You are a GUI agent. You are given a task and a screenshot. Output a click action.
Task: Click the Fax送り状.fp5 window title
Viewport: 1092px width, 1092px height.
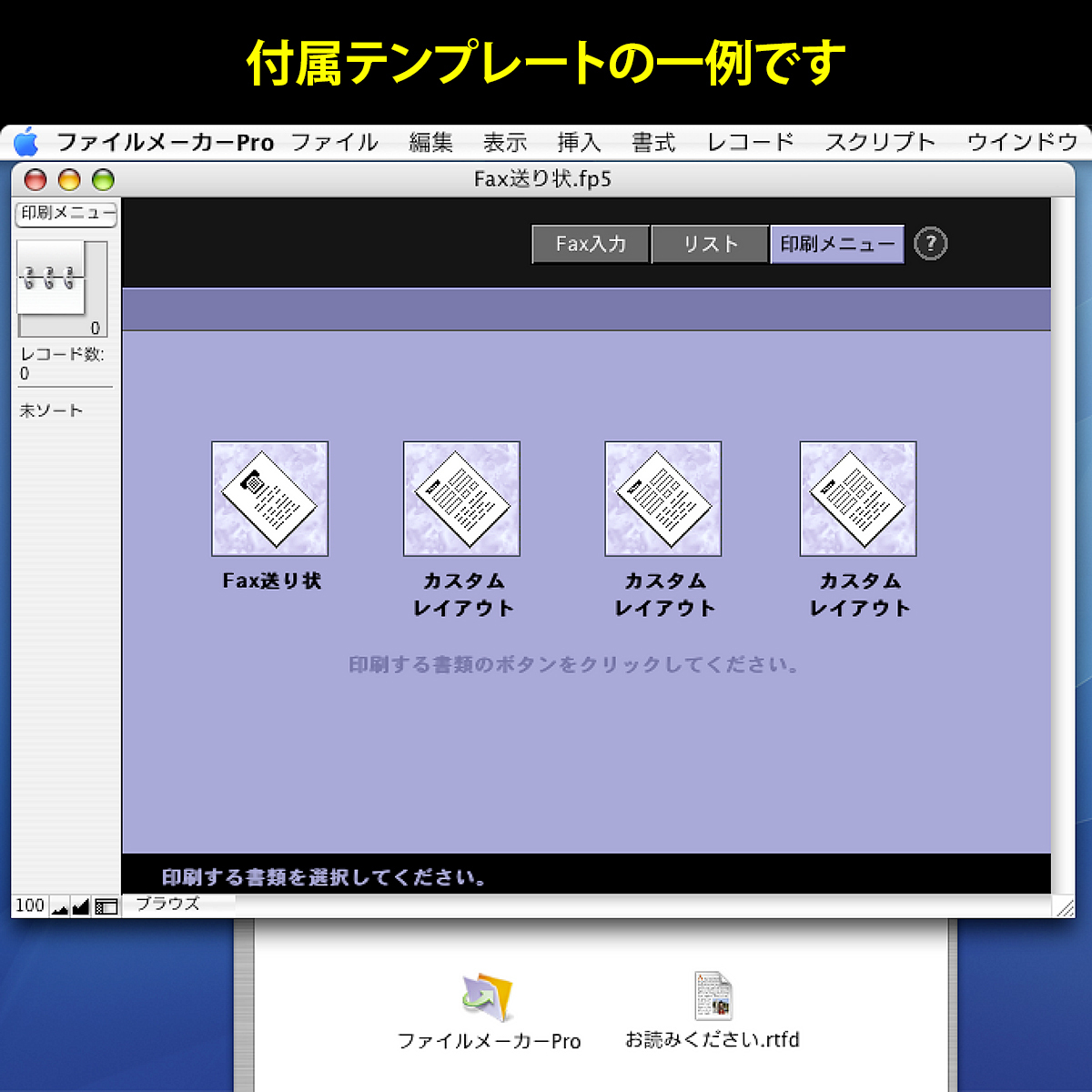click(x=543, y=179)
